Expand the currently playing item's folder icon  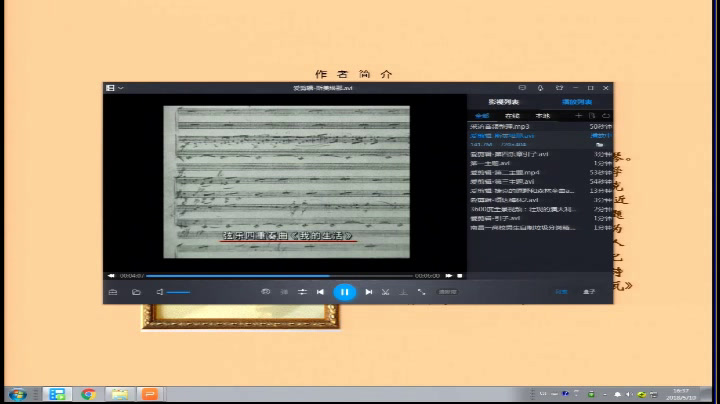600,145
